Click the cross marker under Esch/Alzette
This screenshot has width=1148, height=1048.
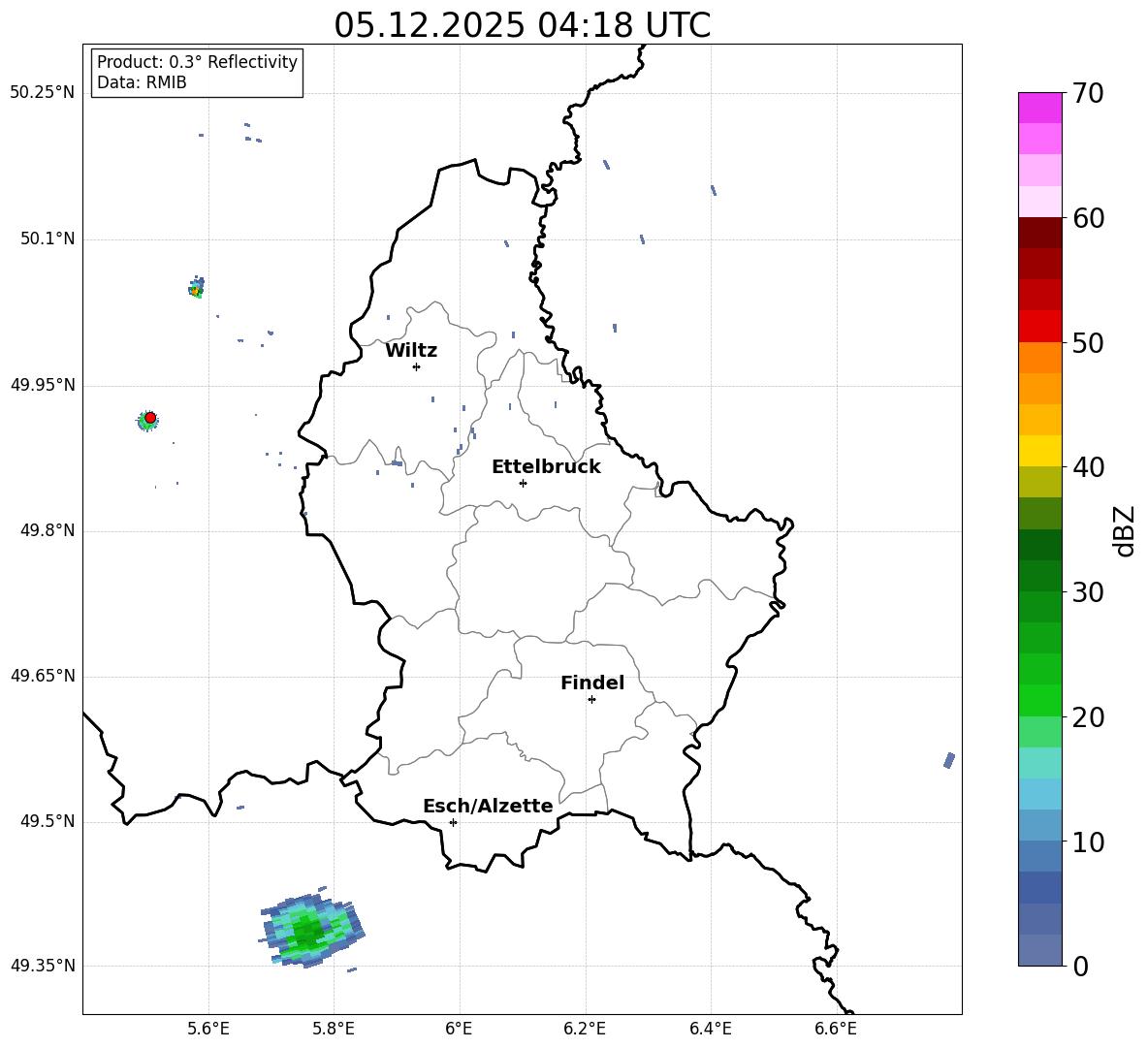[453, 822]
